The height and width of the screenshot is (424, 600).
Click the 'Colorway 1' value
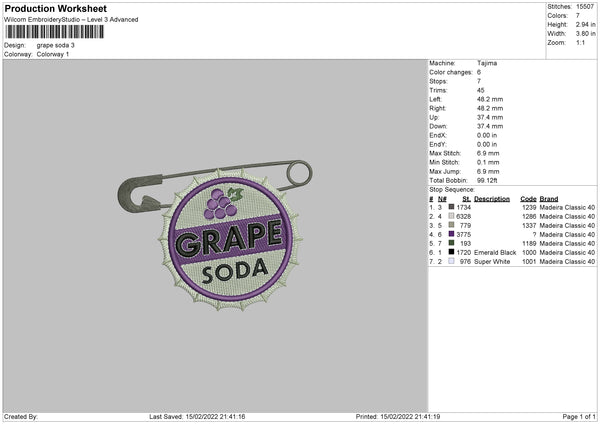53,54
